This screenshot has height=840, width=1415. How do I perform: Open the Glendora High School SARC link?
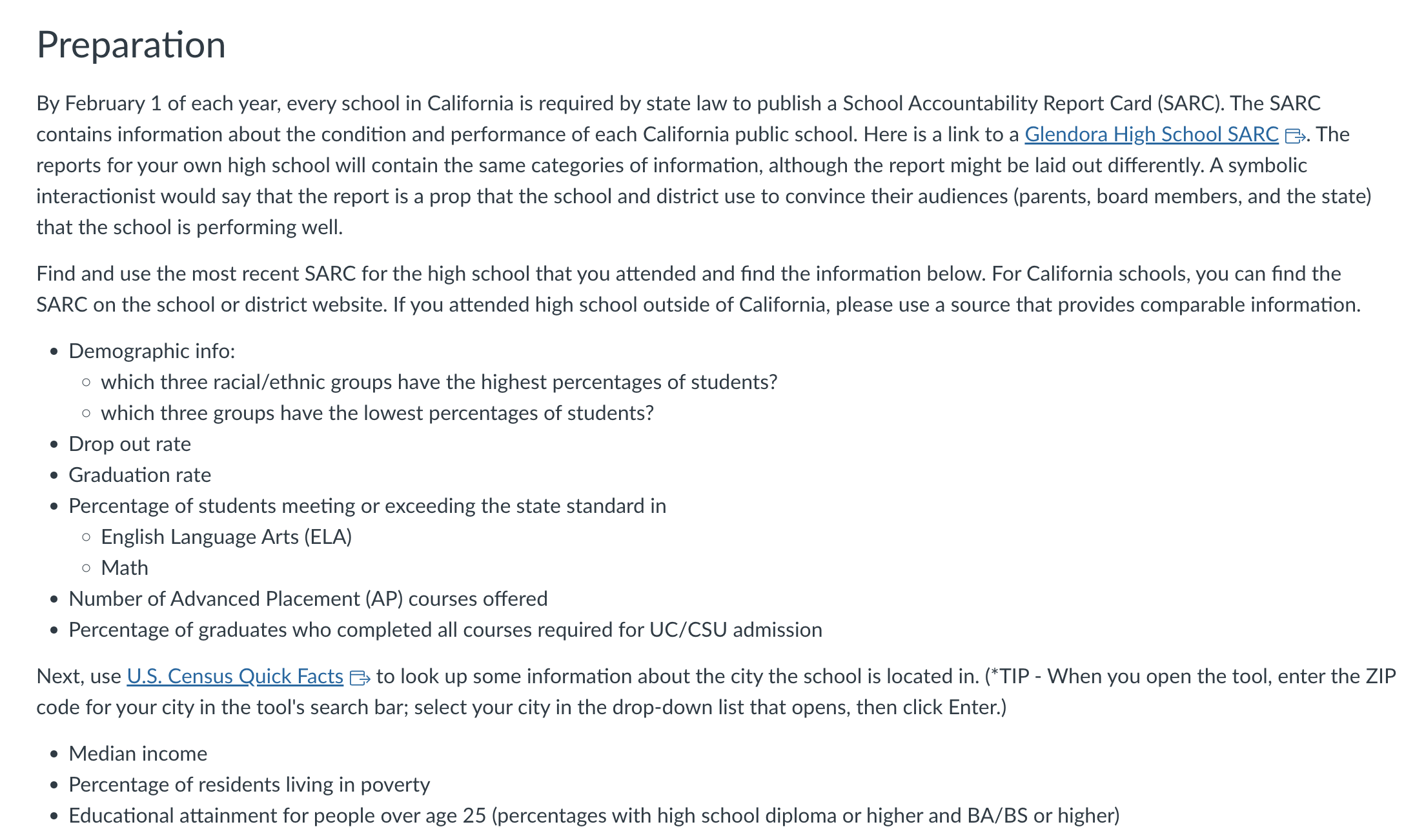[1151, 134]
